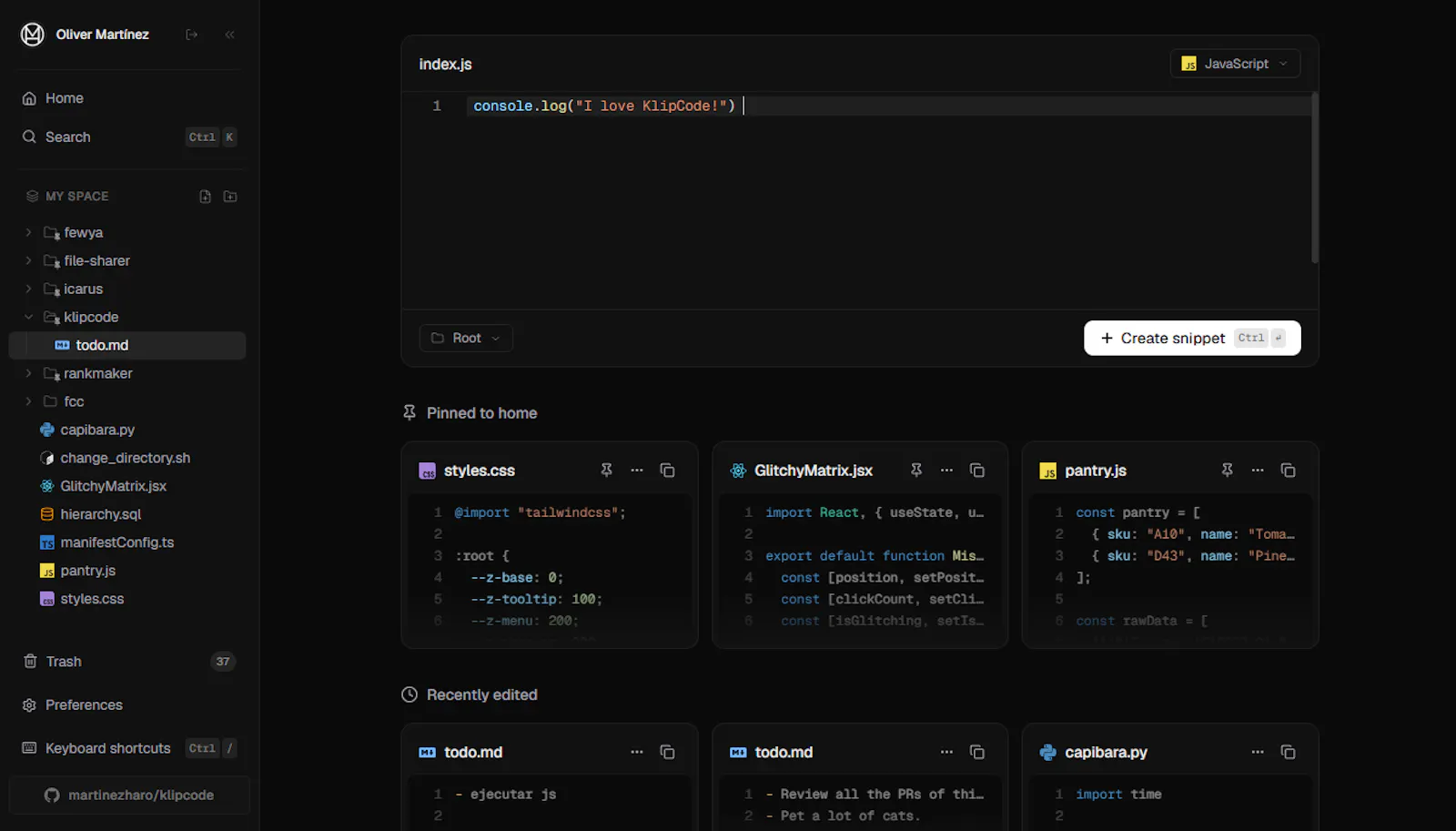
Task: Open the styles.css pinned card title
Action: (x=480, y=471)
